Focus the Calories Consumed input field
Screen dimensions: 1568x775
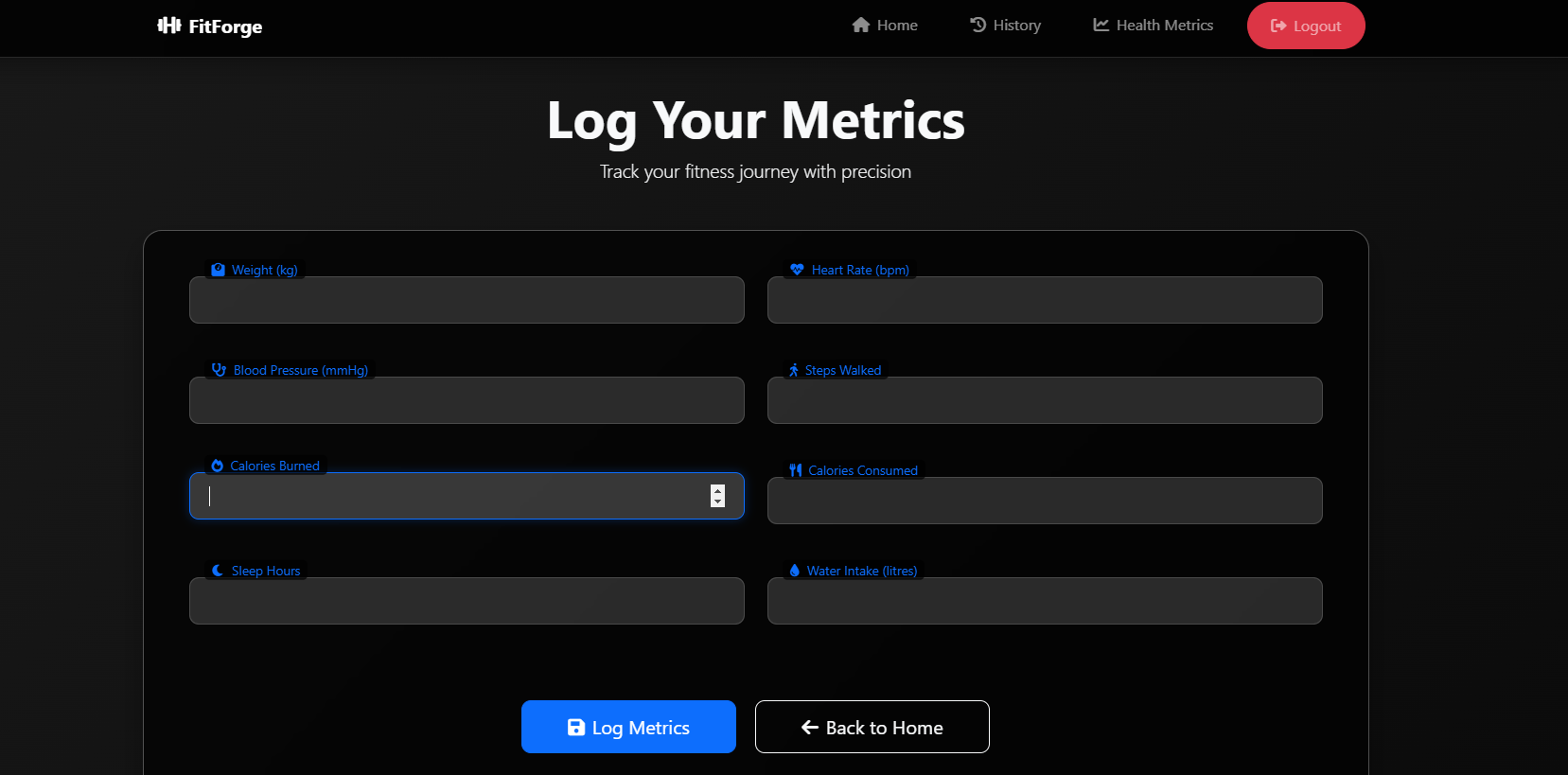click(1045, 501)
